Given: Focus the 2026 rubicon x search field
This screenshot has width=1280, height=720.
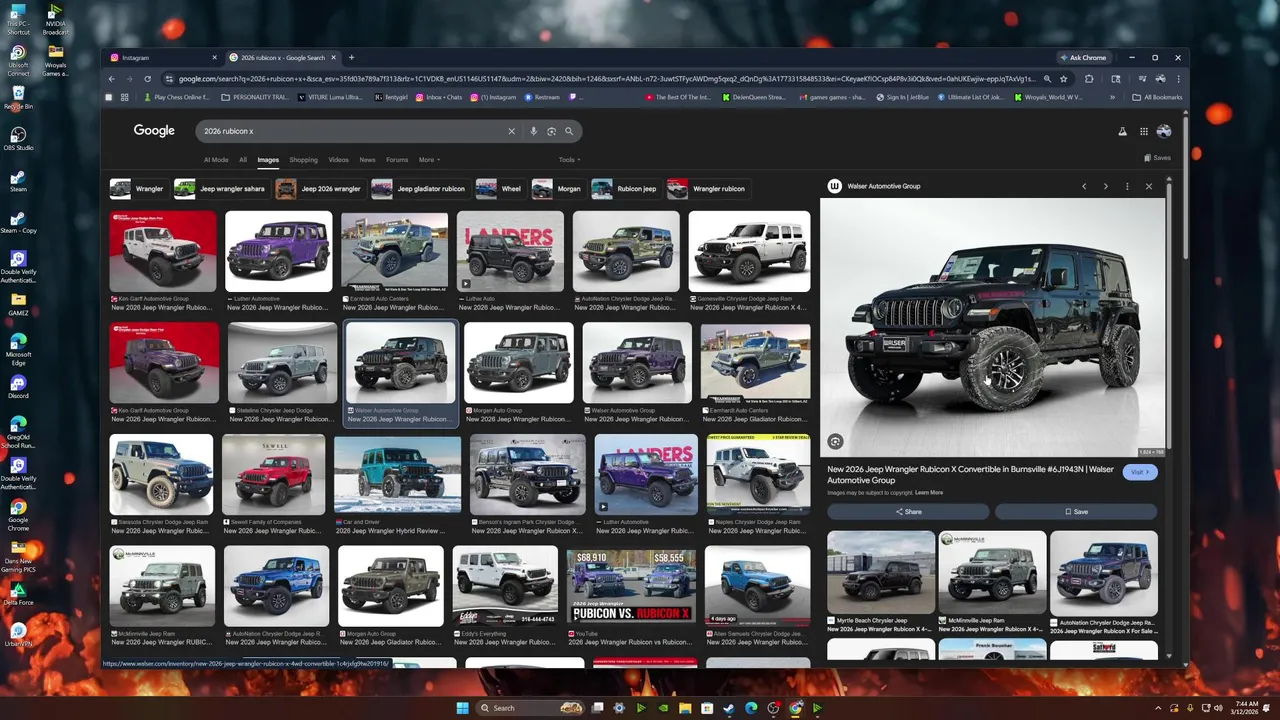Looking at the screenshot, I should tap(350, 131).
